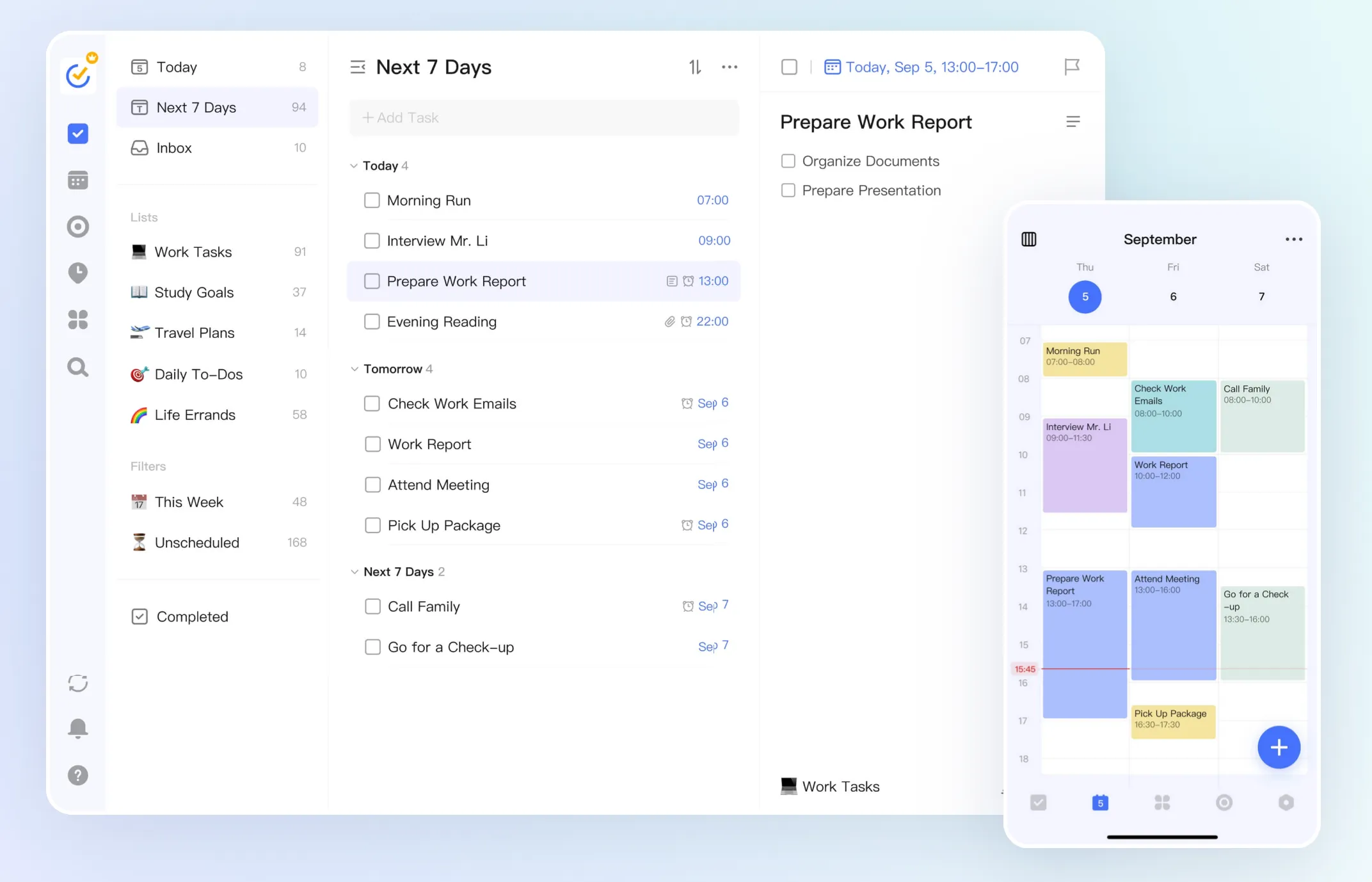This screenshot has width=1372, height=882.
Task: Complete the Call Family task
Action: [372, 606]
